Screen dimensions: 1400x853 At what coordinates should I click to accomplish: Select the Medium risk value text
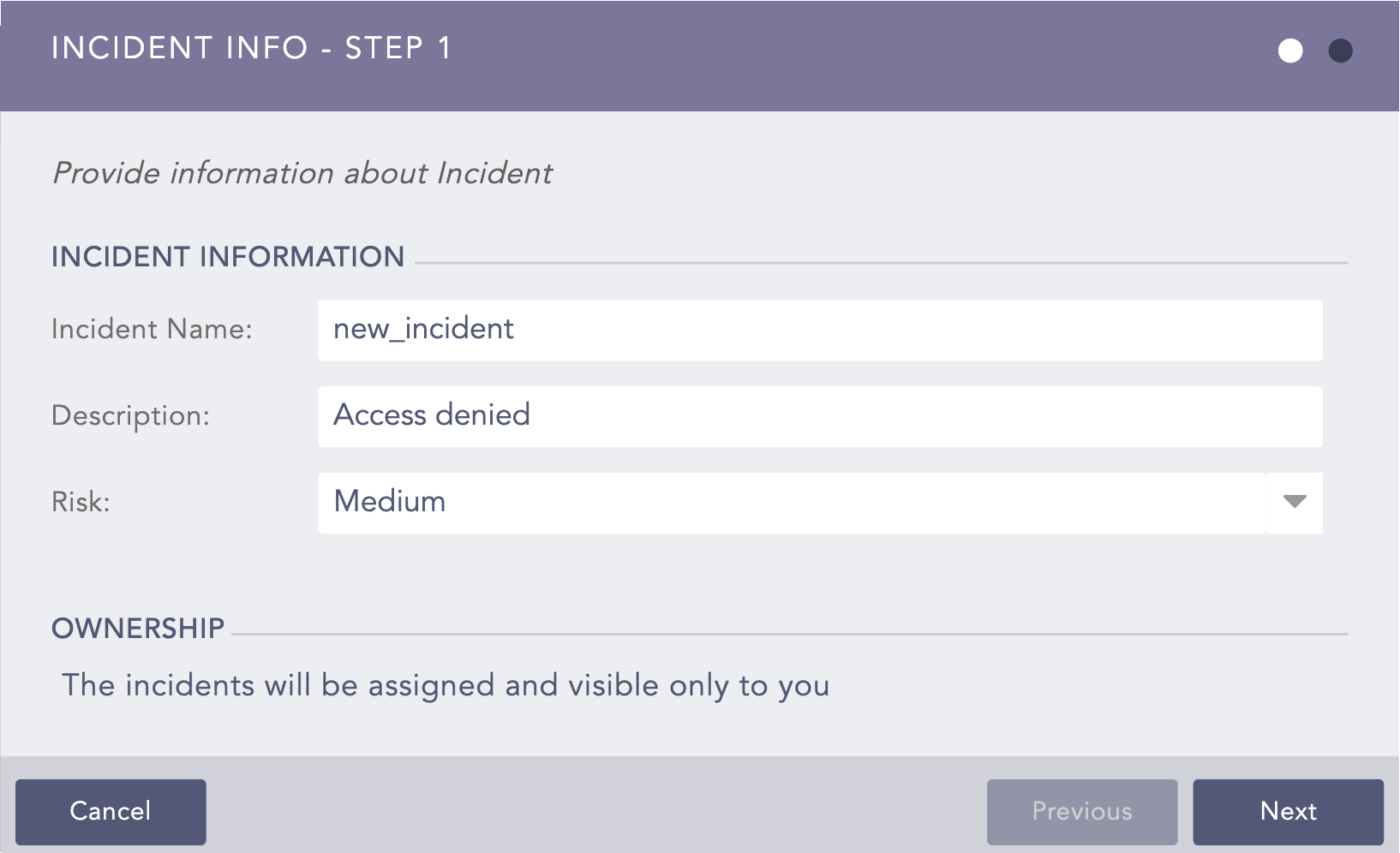click(x=390, y=503)
